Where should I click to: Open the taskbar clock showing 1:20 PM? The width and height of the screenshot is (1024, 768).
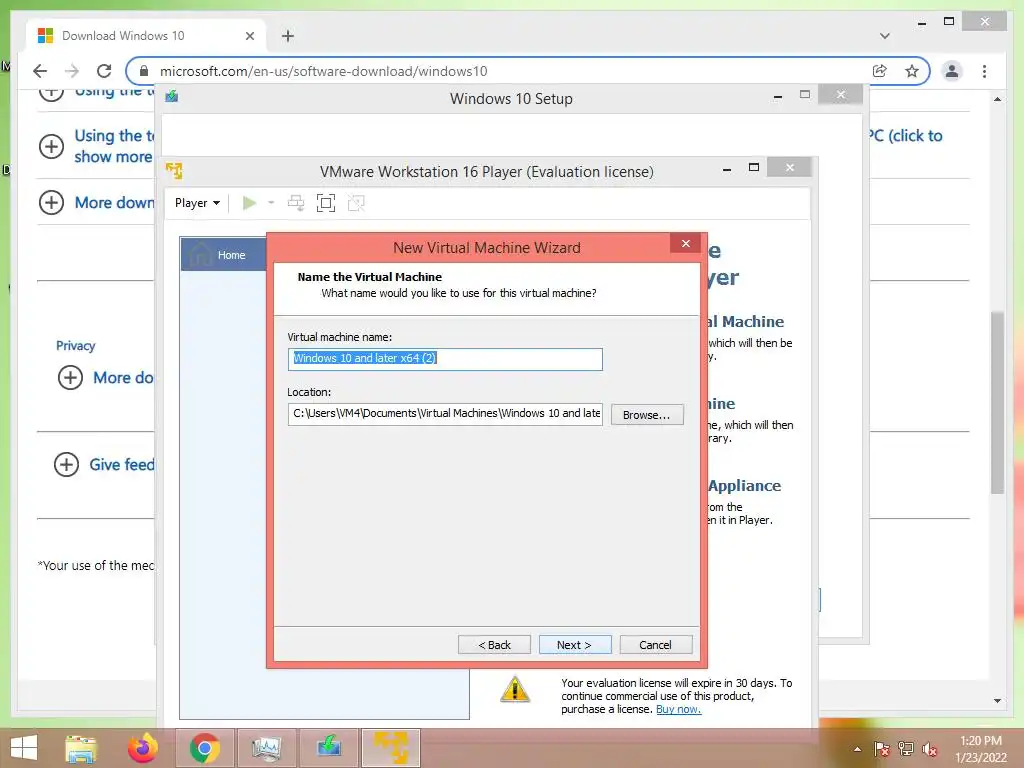pos(981,748)
